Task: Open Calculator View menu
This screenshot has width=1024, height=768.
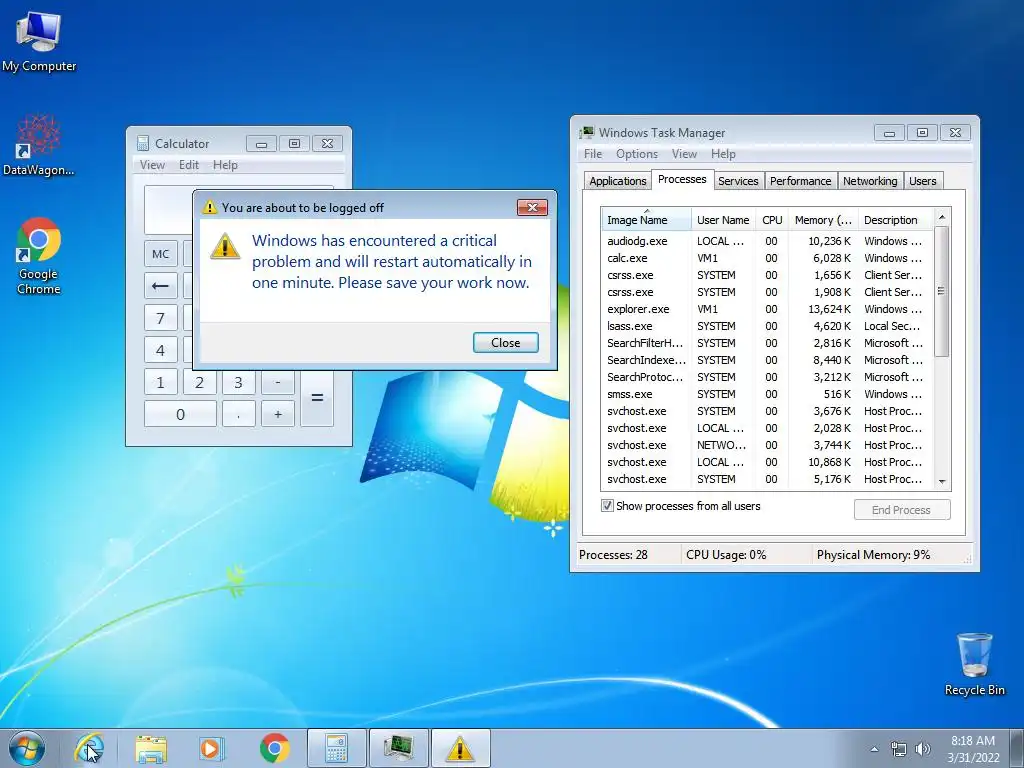Action: pyautogui.click(x=152, y=165)
